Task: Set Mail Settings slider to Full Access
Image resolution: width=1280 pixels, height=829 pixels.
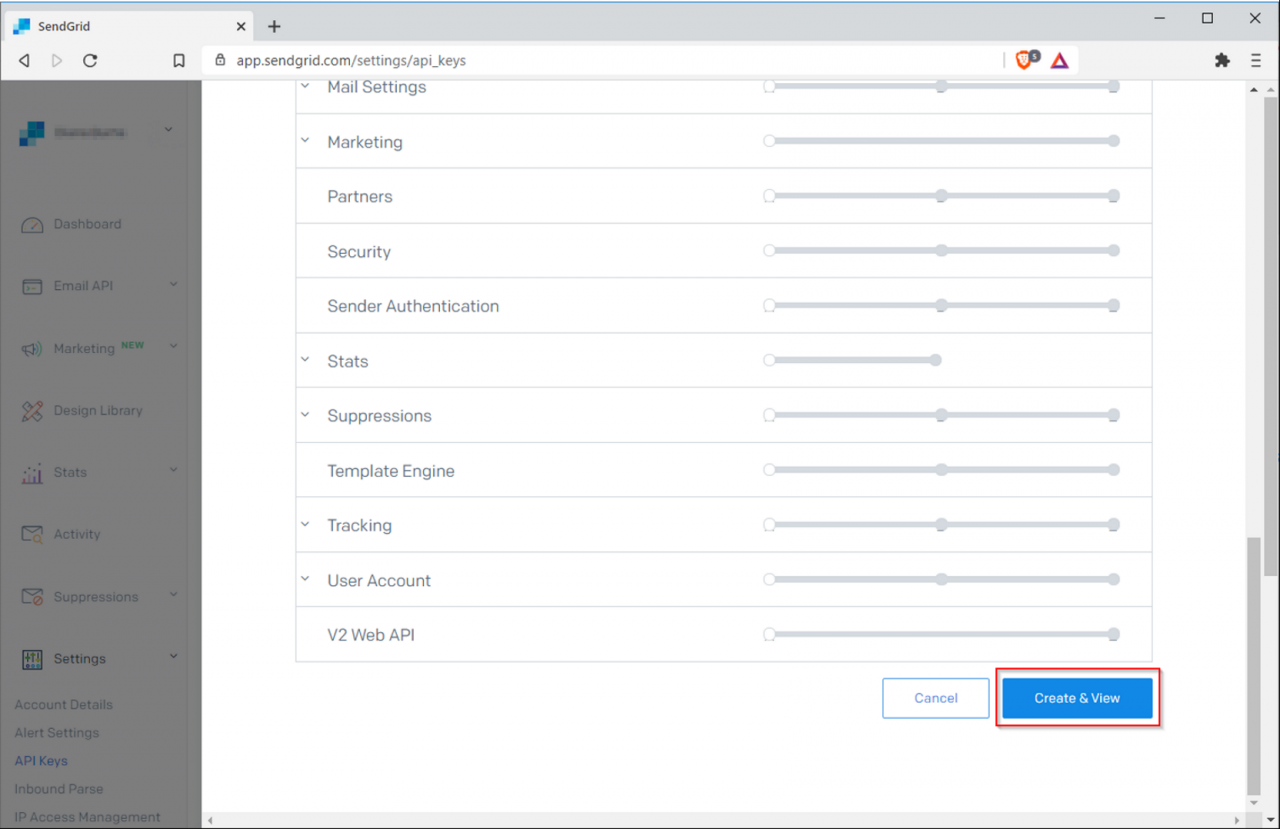Action: click(1114, 87)
